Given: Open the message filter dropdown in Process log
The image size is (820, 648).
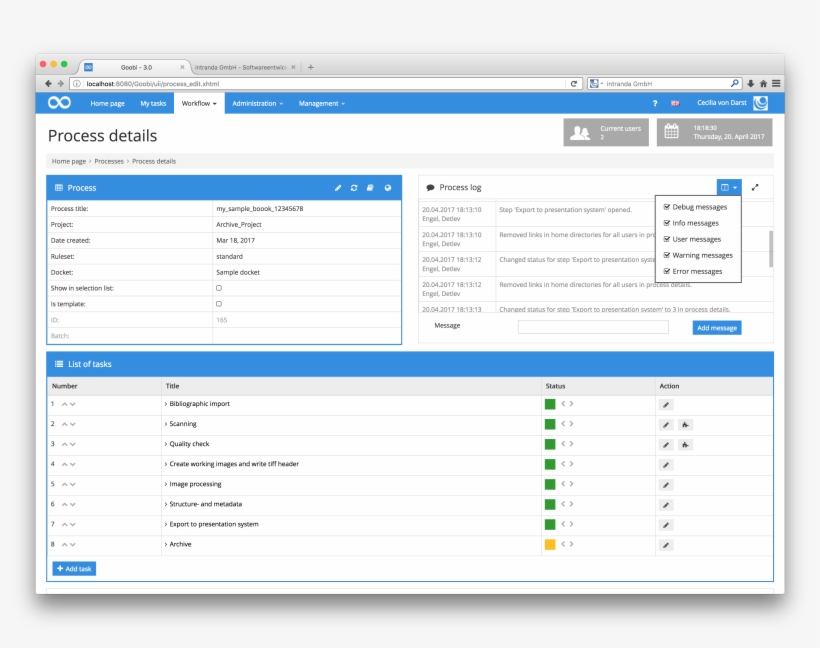Looking at the screenshot, I should [x=729, y=187].
